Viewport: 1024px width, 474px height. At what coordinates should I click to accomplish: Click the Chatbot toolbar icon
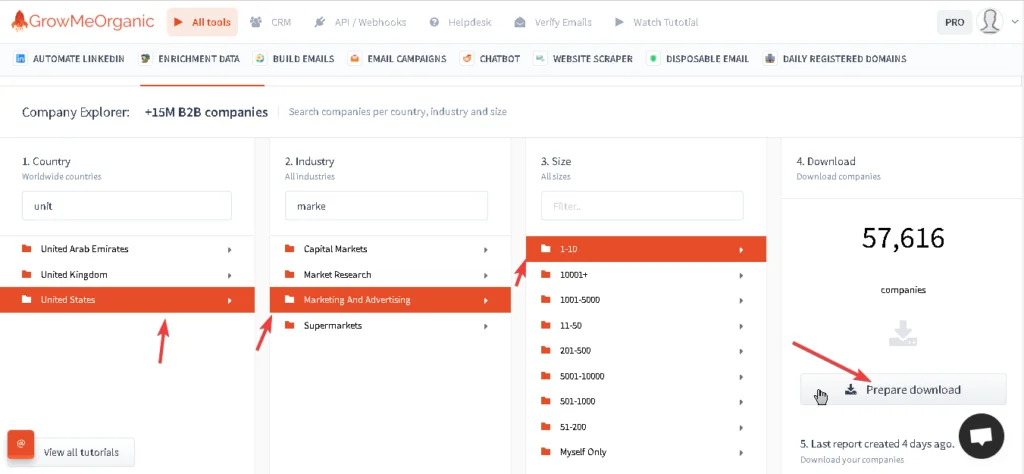click(467, 59)
